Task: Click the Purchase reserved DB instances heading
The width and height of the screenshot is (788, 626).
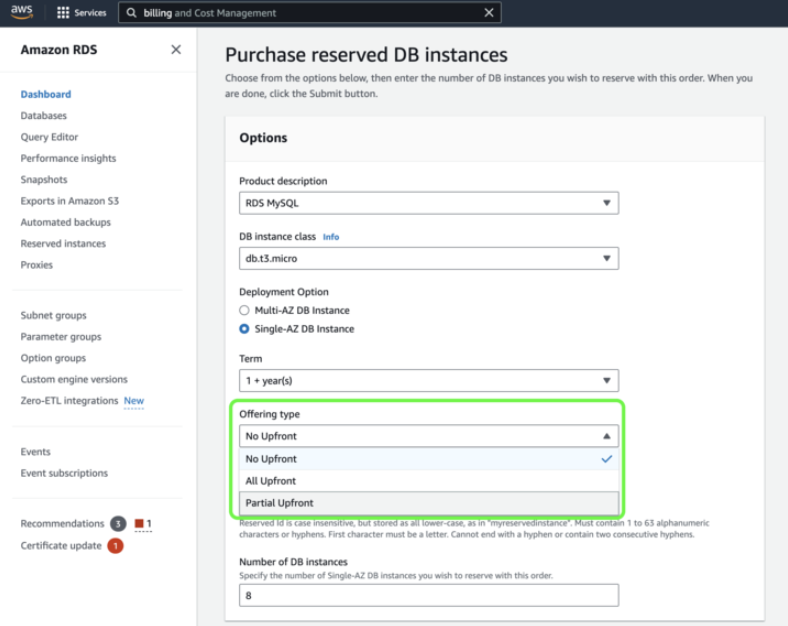Action: coord(366,55)
